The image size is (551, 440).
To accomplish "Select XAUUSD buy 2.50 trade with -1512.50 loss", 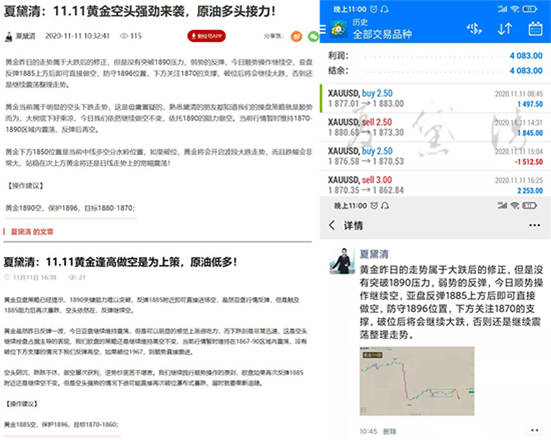I will (435, 156).
